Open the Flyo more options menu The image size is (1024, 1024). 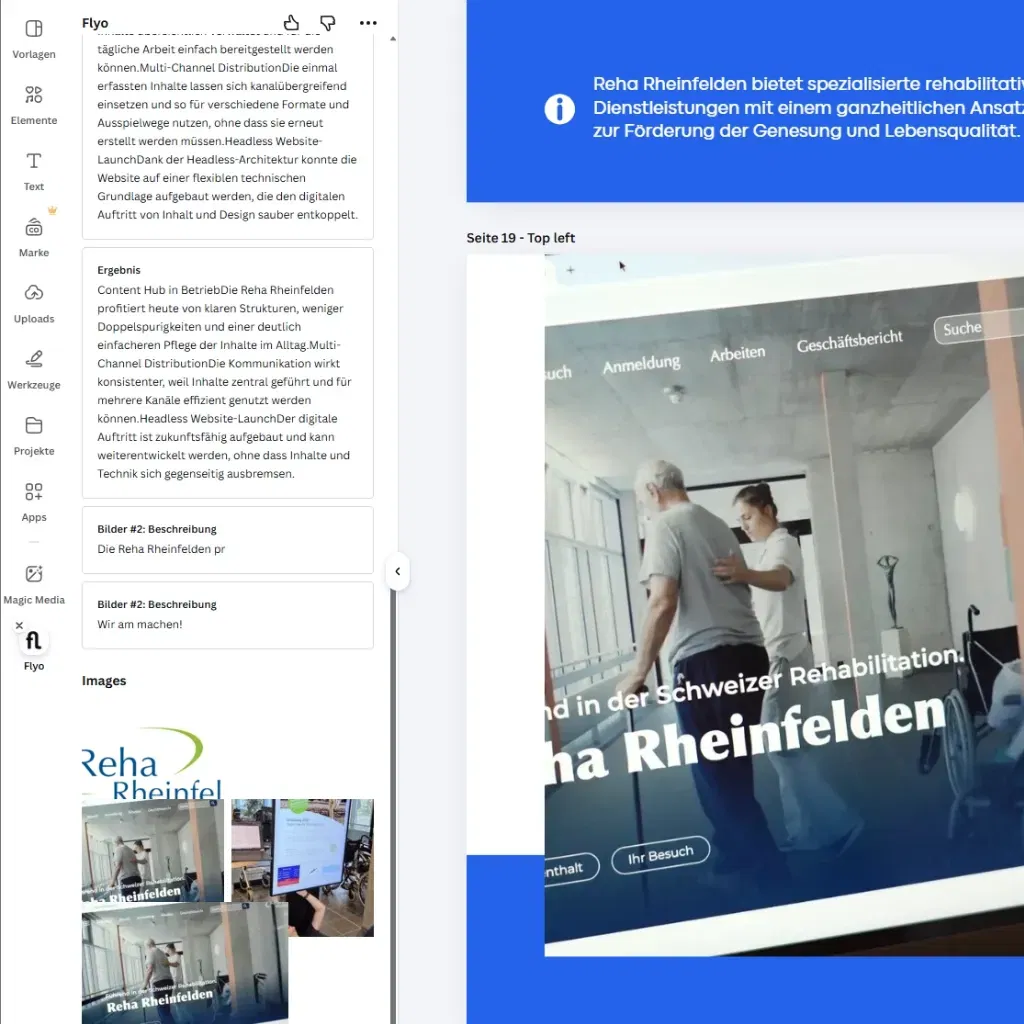coord(368,23)
